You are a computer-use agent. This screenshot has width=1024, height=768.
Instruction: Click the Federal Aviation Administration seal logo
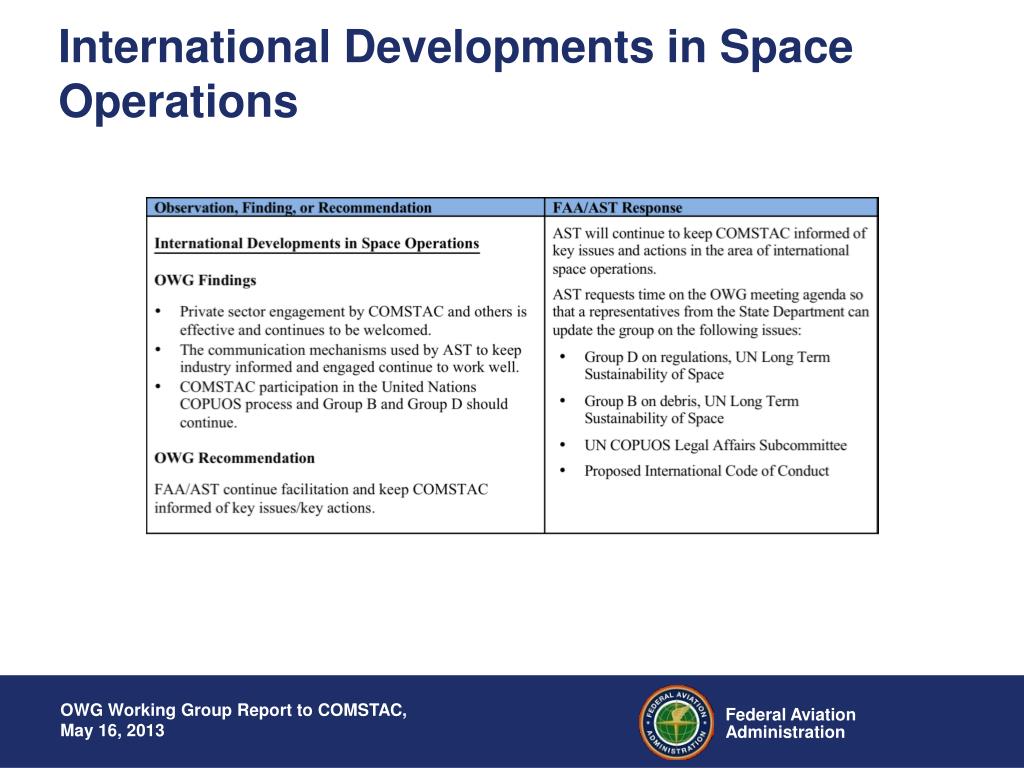(677, 723)
